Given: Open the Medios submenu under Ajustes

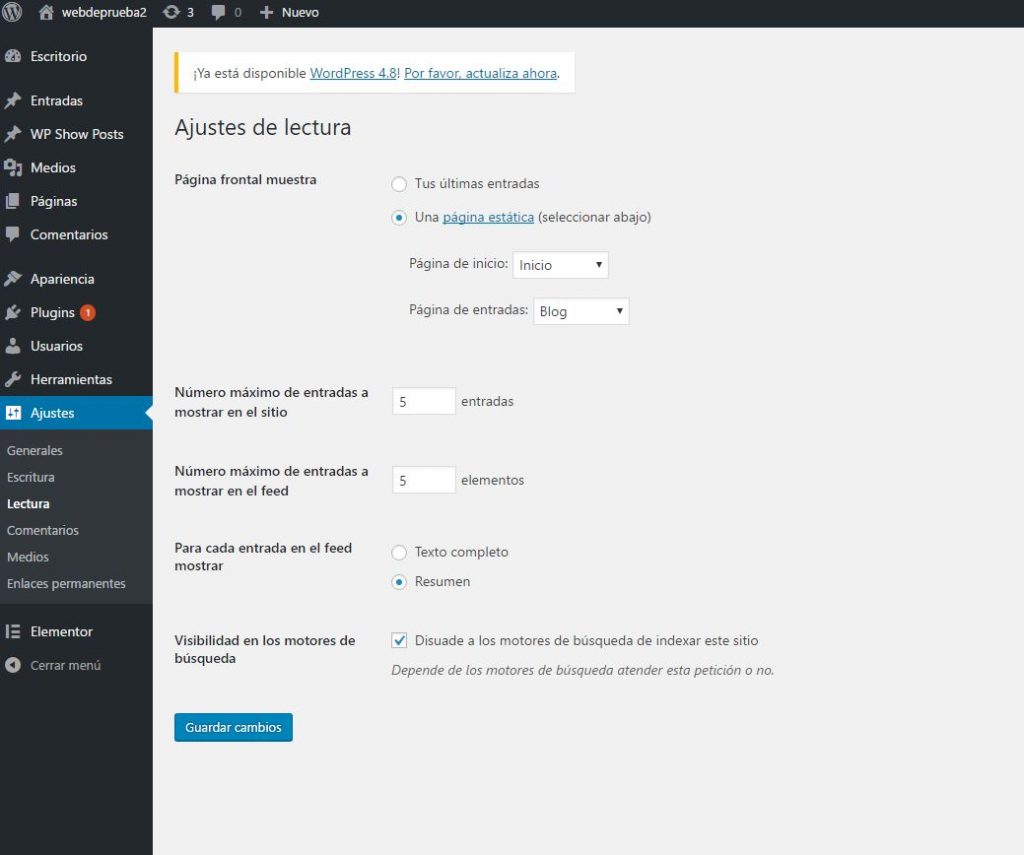Looking at the screenshot, I should [27, 557].
